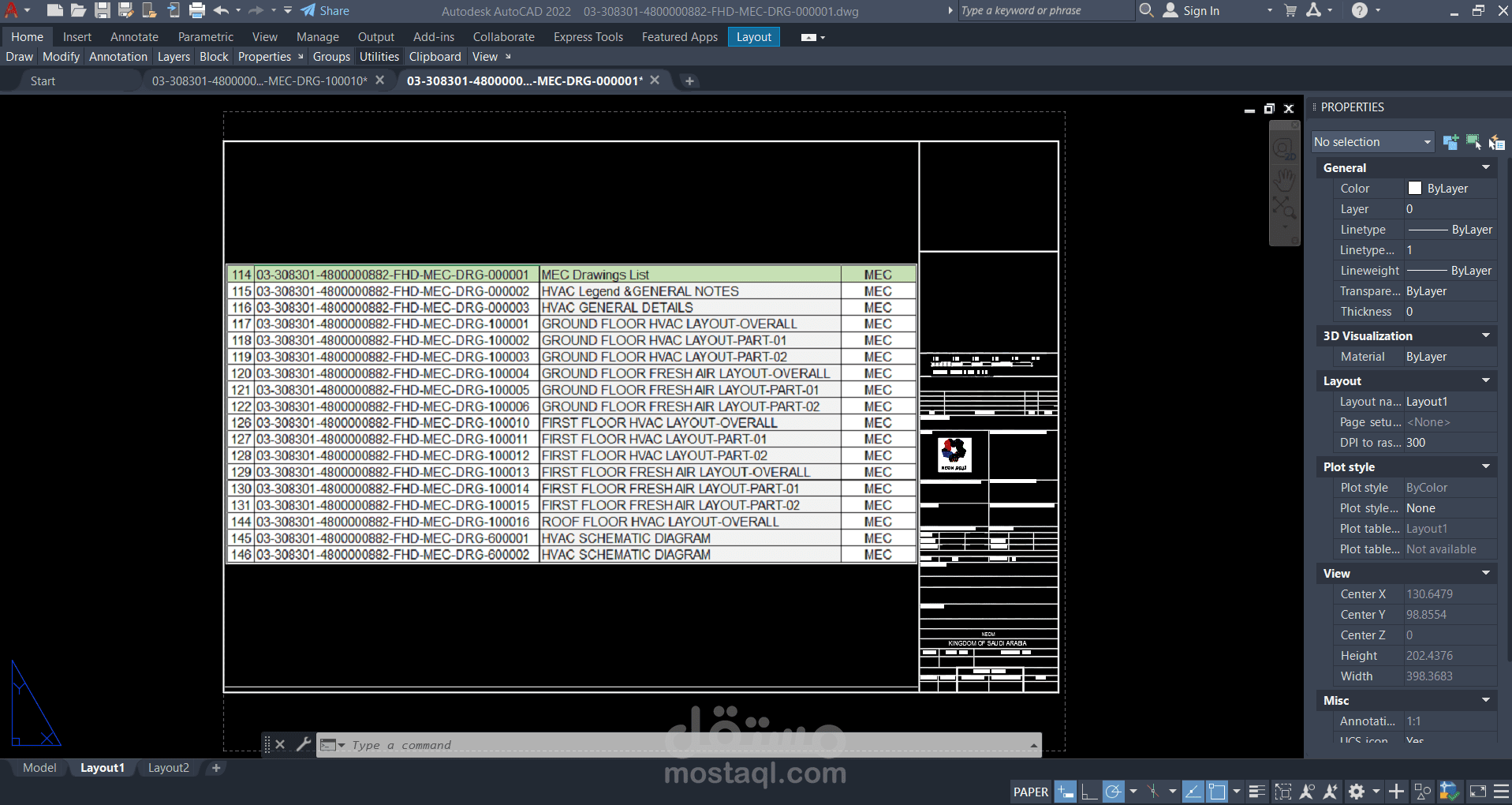Click the Annotation Monitor plus icon

pyautogui.click(x=1397, y=792)
